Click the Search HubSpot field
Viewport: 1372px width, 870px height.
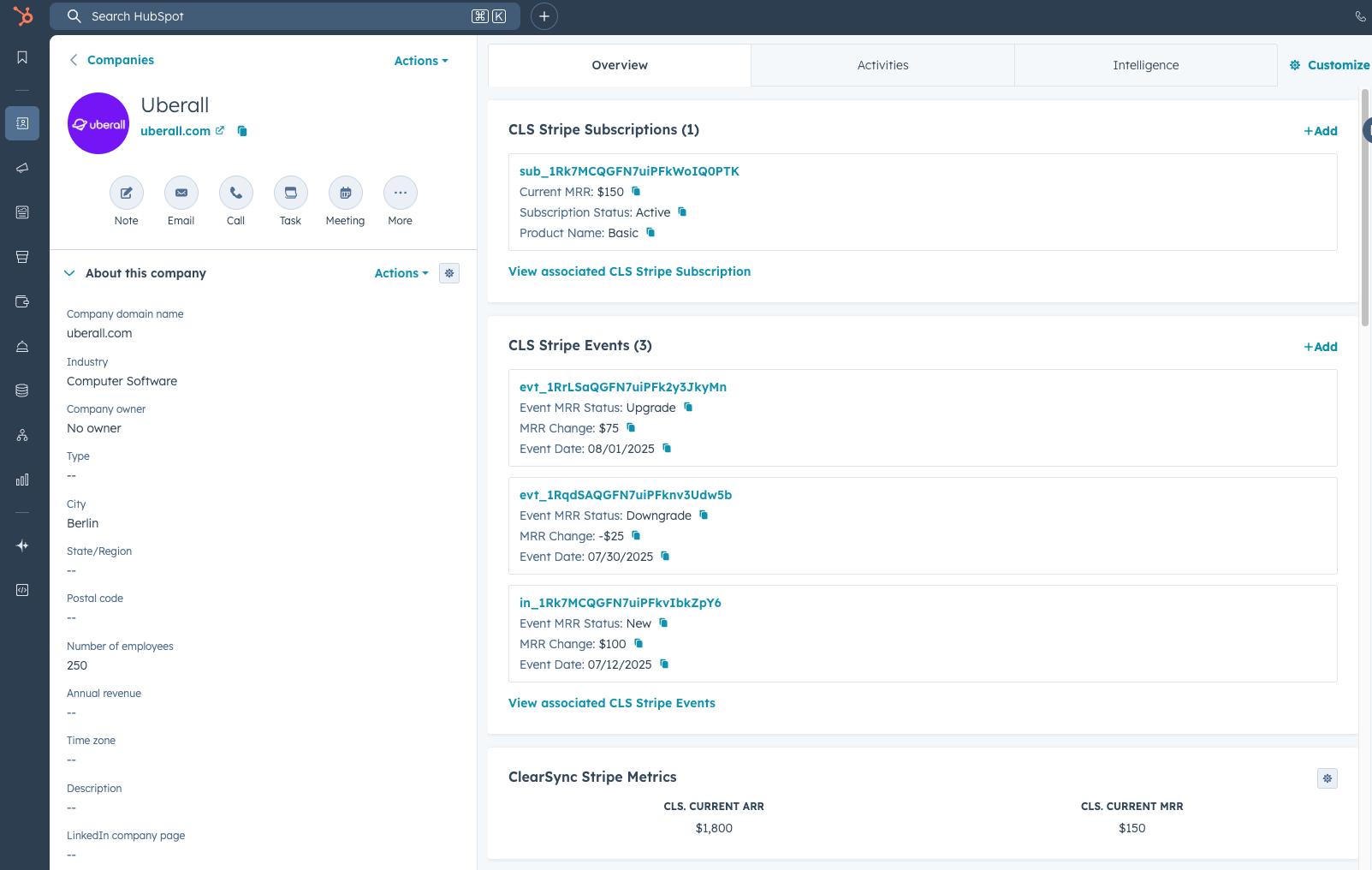285,16
